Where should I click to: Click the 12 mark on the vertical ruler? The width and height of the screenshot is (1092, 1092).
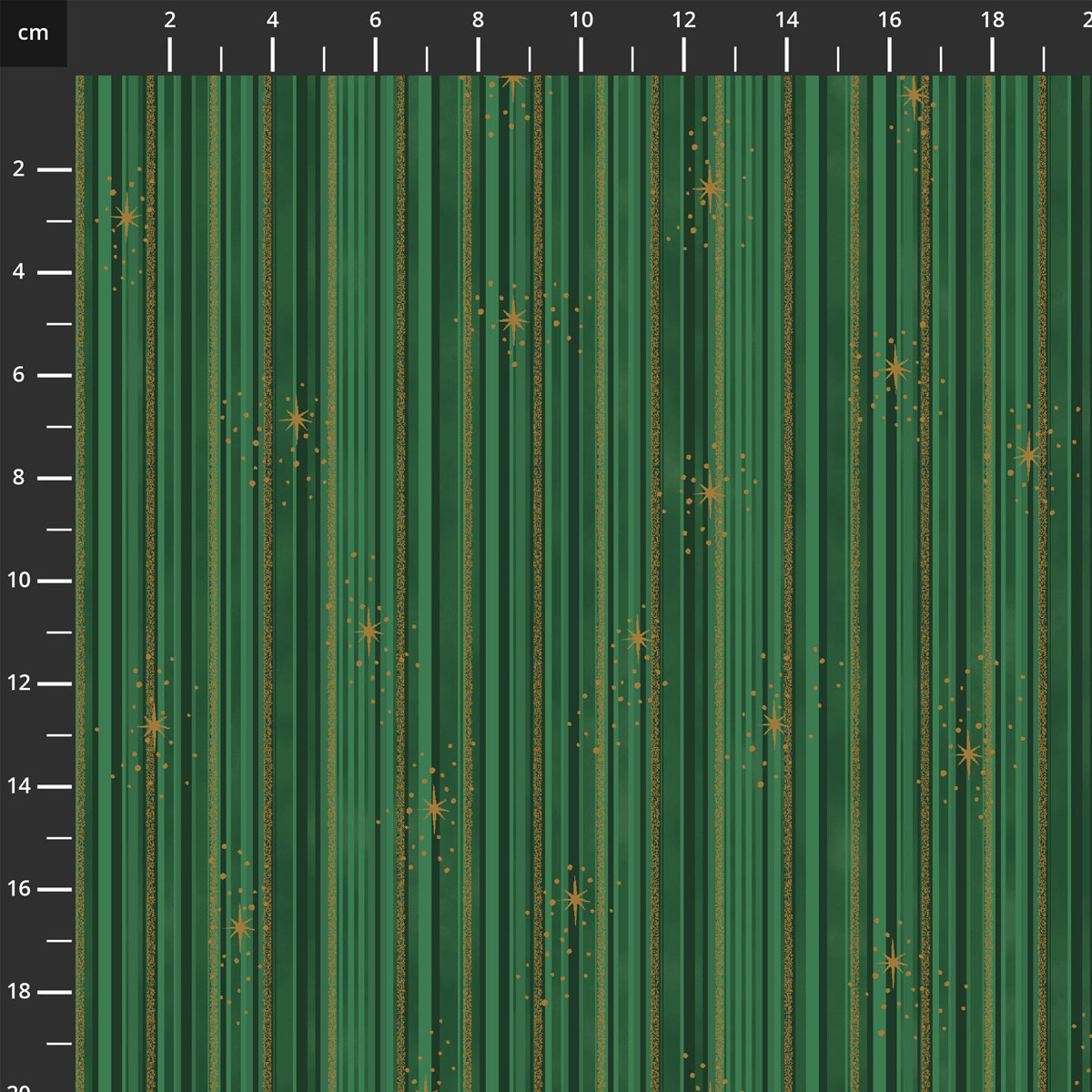[19, 683]
